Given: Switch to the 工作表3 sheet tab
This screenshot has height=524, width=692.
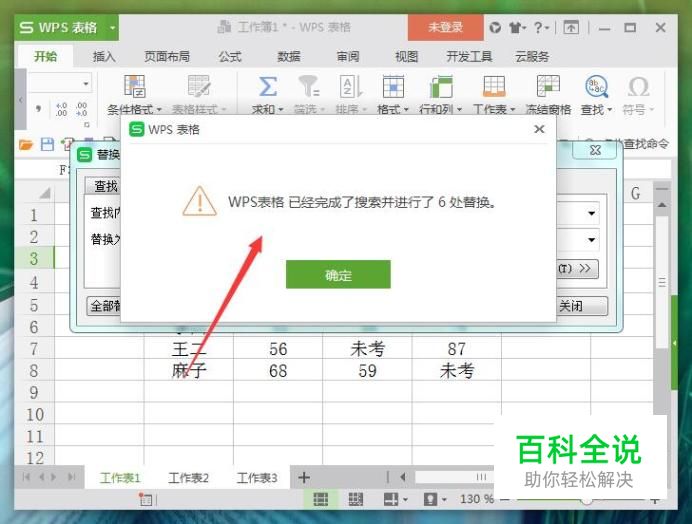Looking at the screenshot, I should [x=257, y=478].
